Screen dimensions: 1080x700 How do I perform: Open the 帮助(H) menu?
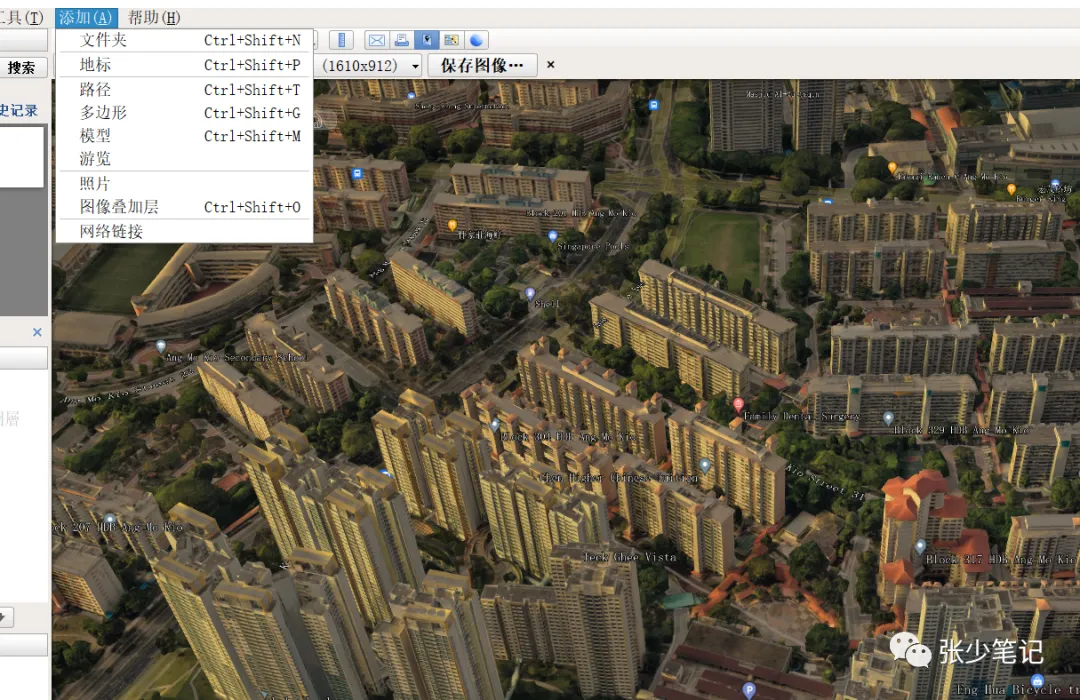coord(154,18)
